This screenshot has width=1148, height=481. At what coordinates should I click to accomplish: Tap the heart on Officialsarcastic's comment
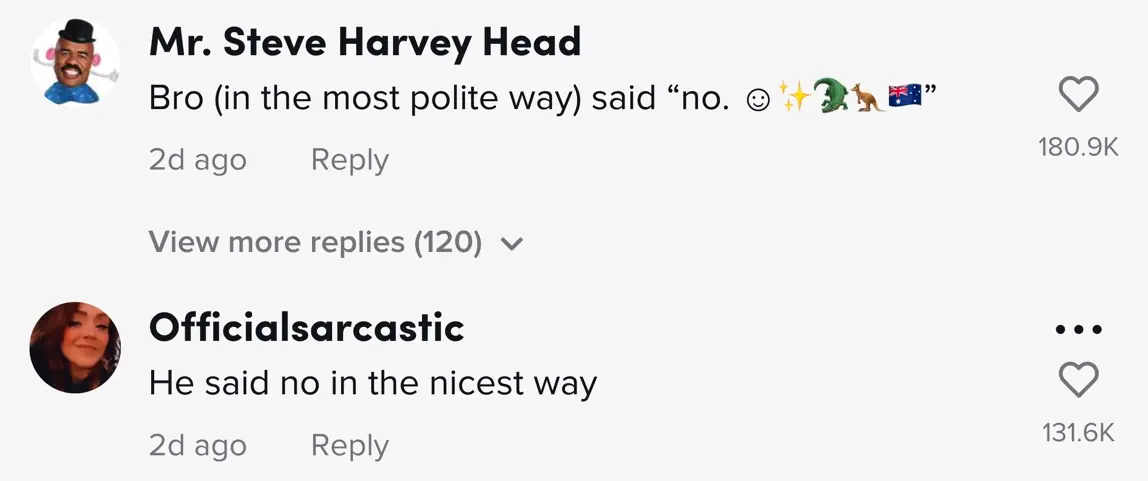(x=1077, y=380)
